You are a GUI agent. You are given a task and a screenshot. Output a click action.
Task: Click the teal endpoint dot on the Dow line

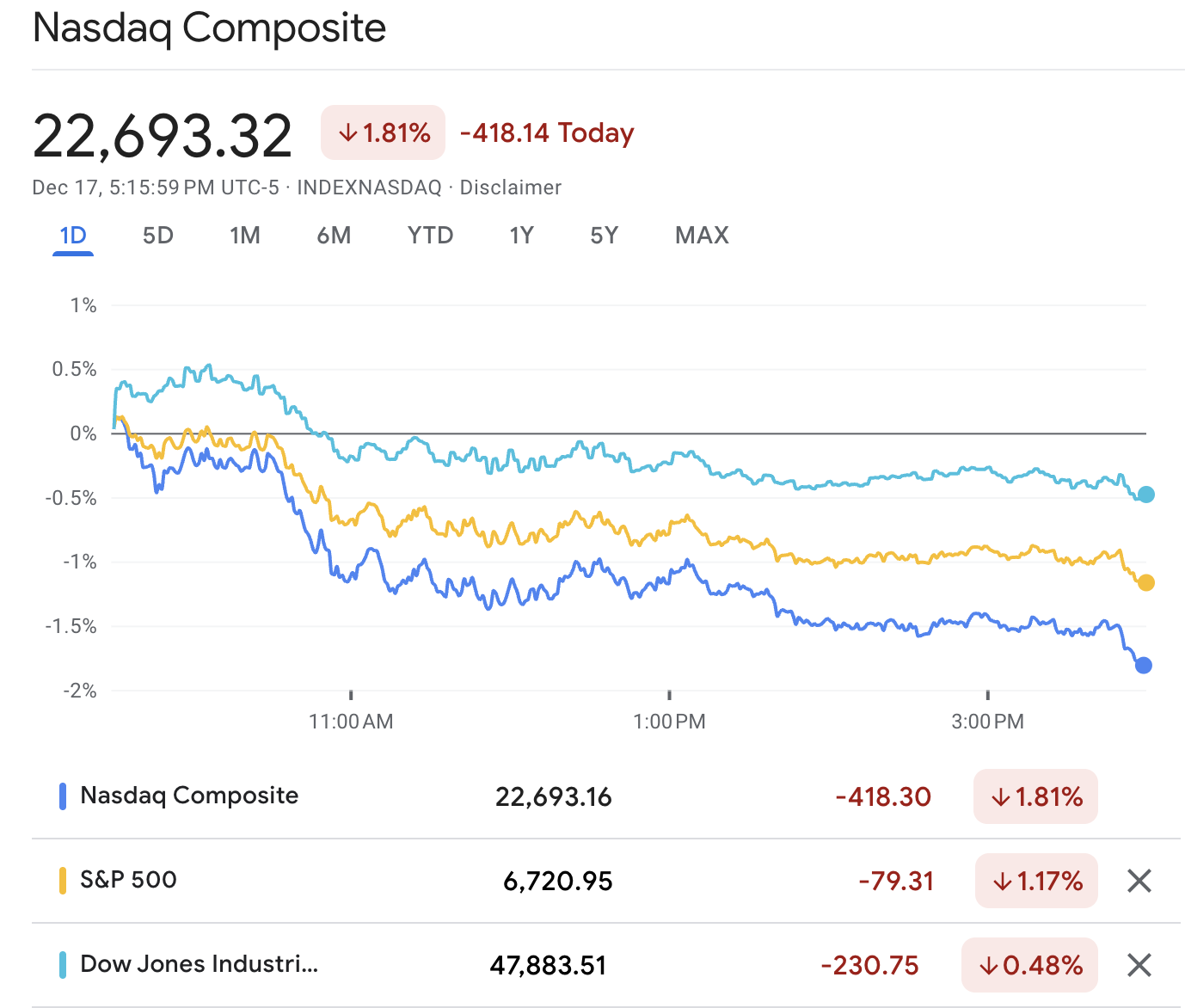click(1145, 494)
